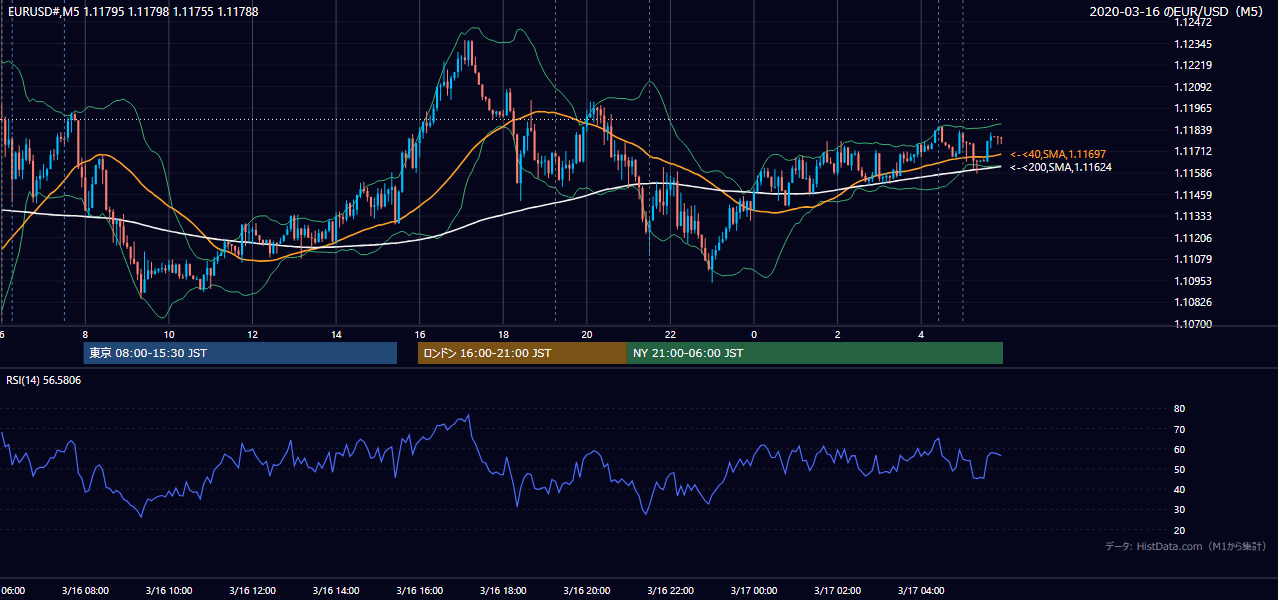Click price scale value 1.12345

(1193, 44)
